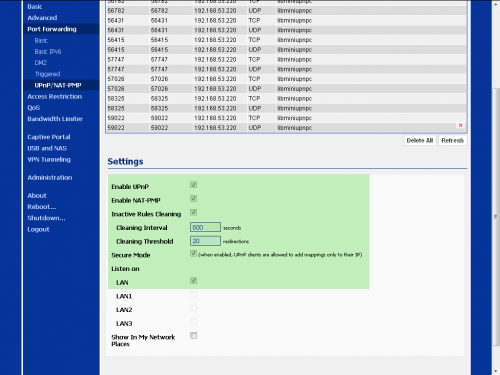Click the Logout link
Screen dimensions: 500x375
tap(38, 230)
